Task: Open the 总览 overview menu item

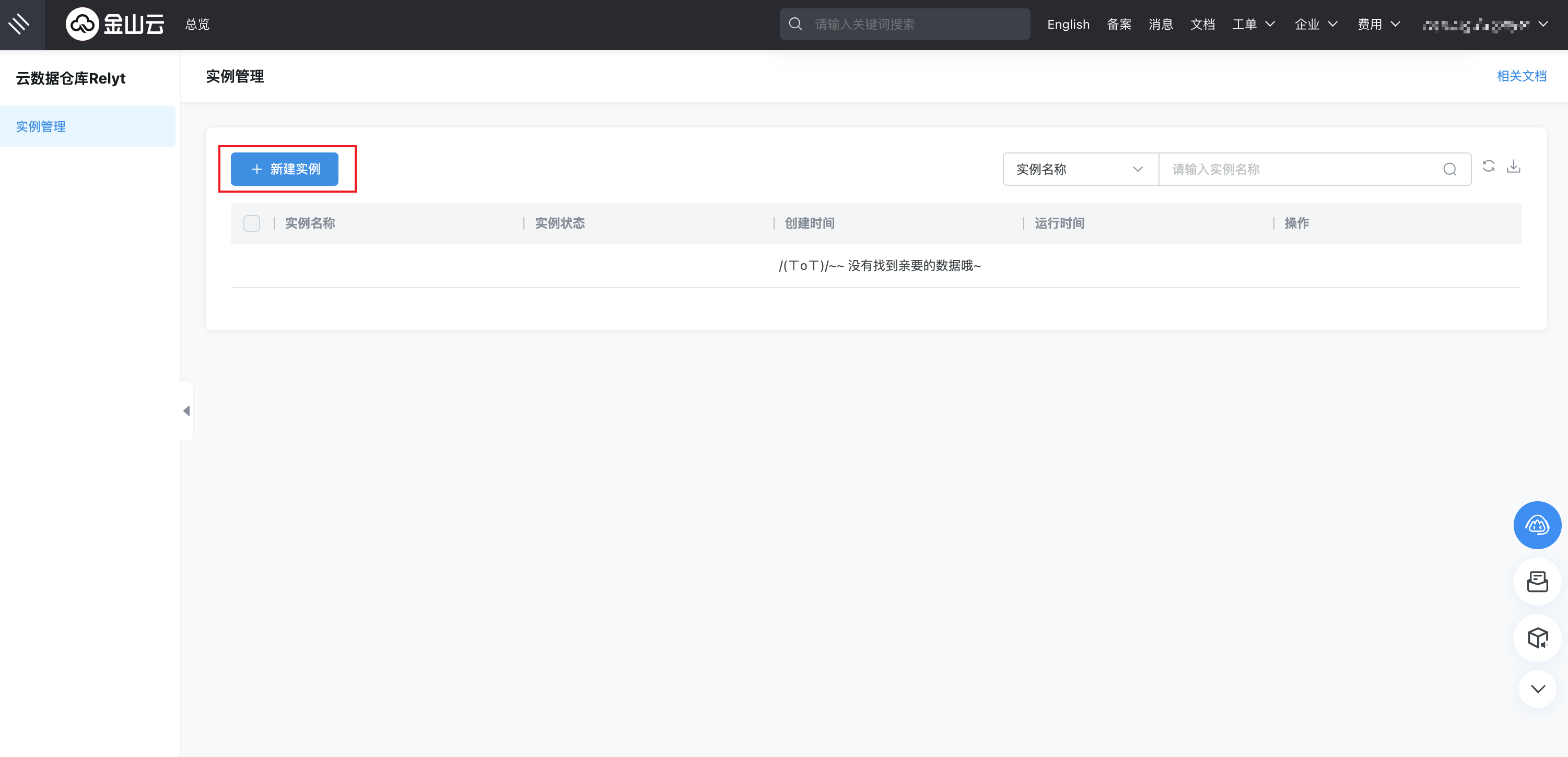Action: tap(197, 25)
